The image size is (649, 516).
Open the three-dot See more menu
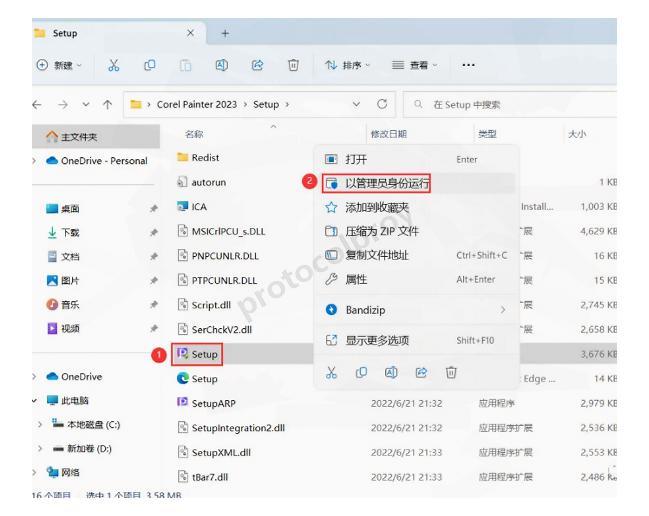tap(468, 65)
